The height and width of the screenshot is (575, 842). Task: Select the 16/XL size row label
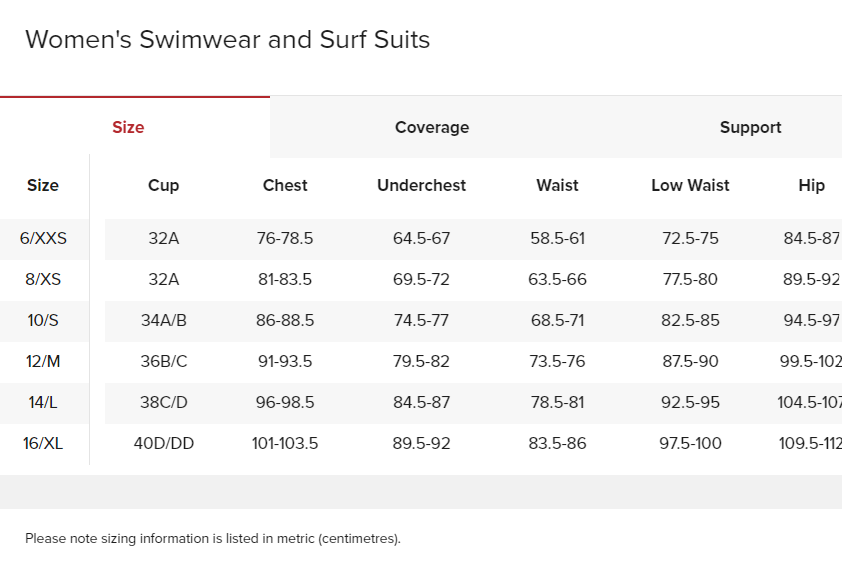(x=43, y=443)
